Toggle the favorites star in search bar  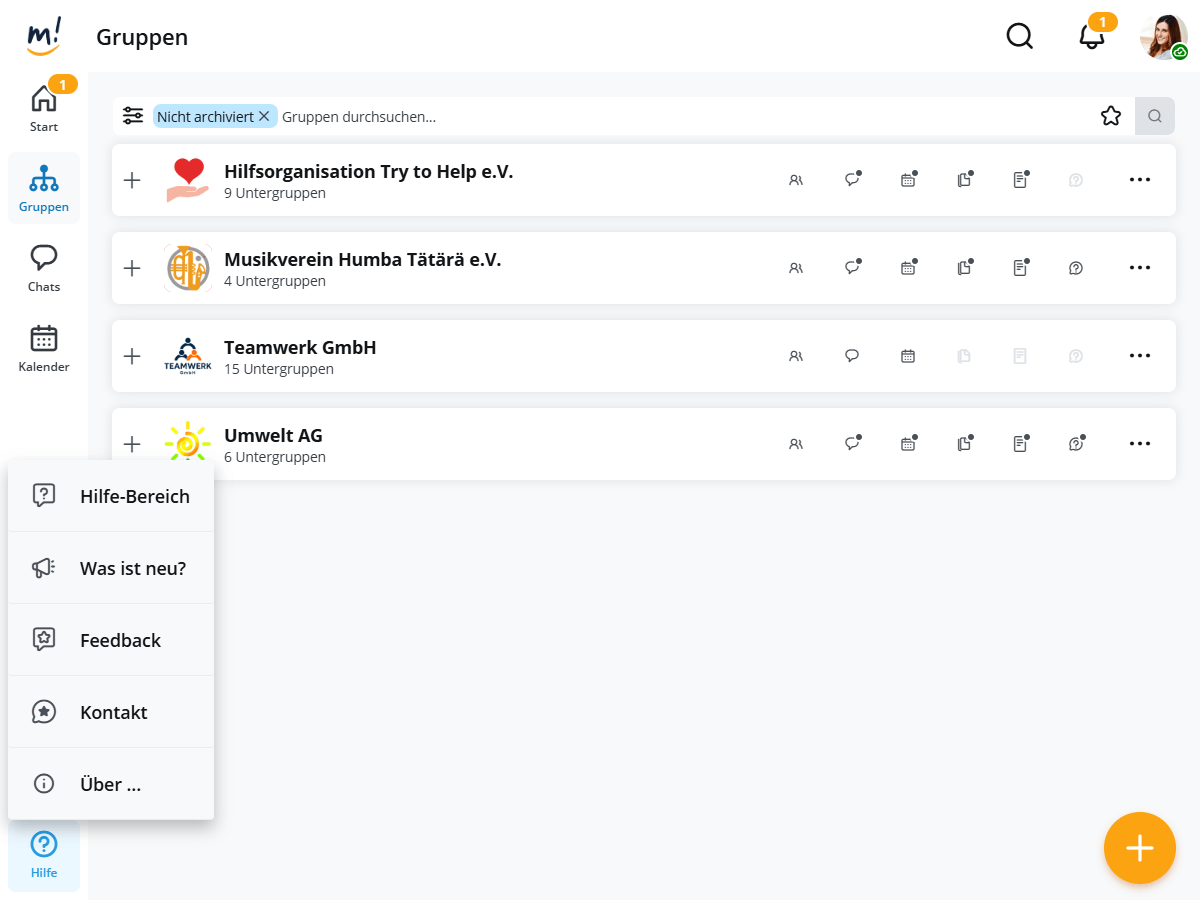click(1111, 116)
